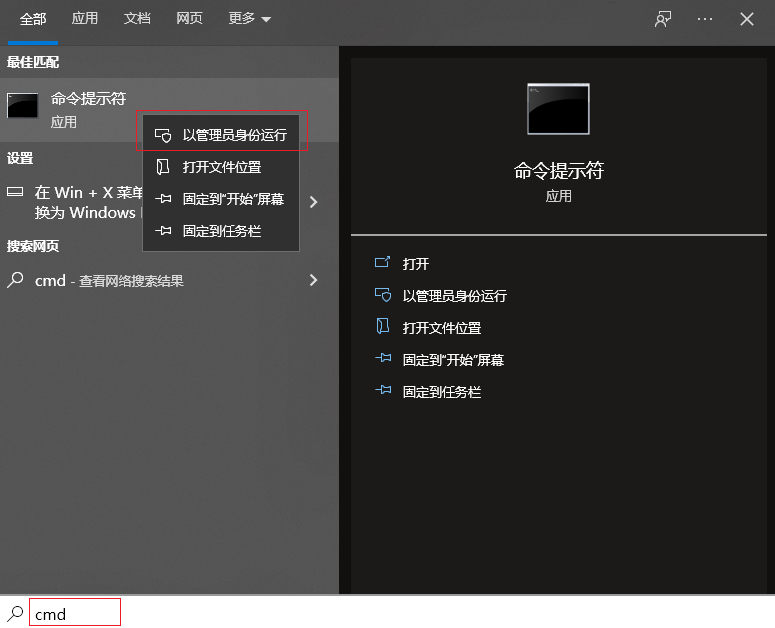This screenshot has width=775, height=628.
Task: Switch to the 网页 tab
Action: (x=189, y=19)
